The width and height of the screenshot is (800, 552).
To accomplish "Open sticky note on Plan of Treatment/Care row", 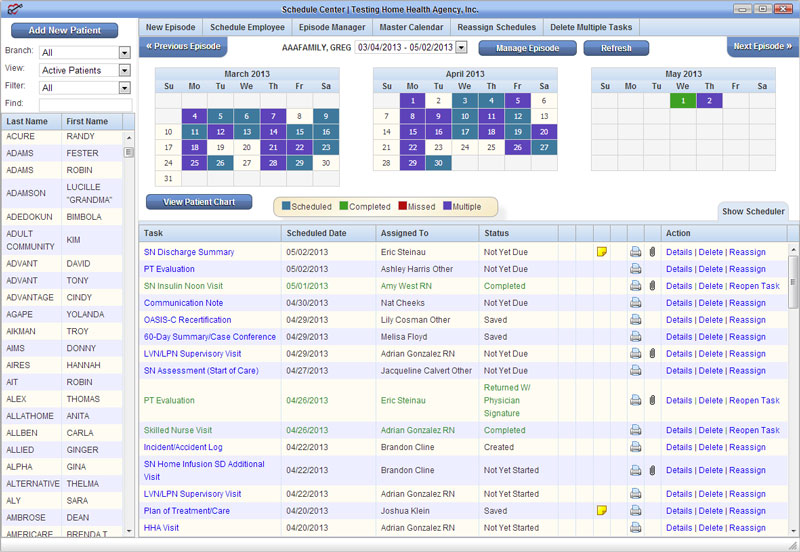I will point(602,510).
